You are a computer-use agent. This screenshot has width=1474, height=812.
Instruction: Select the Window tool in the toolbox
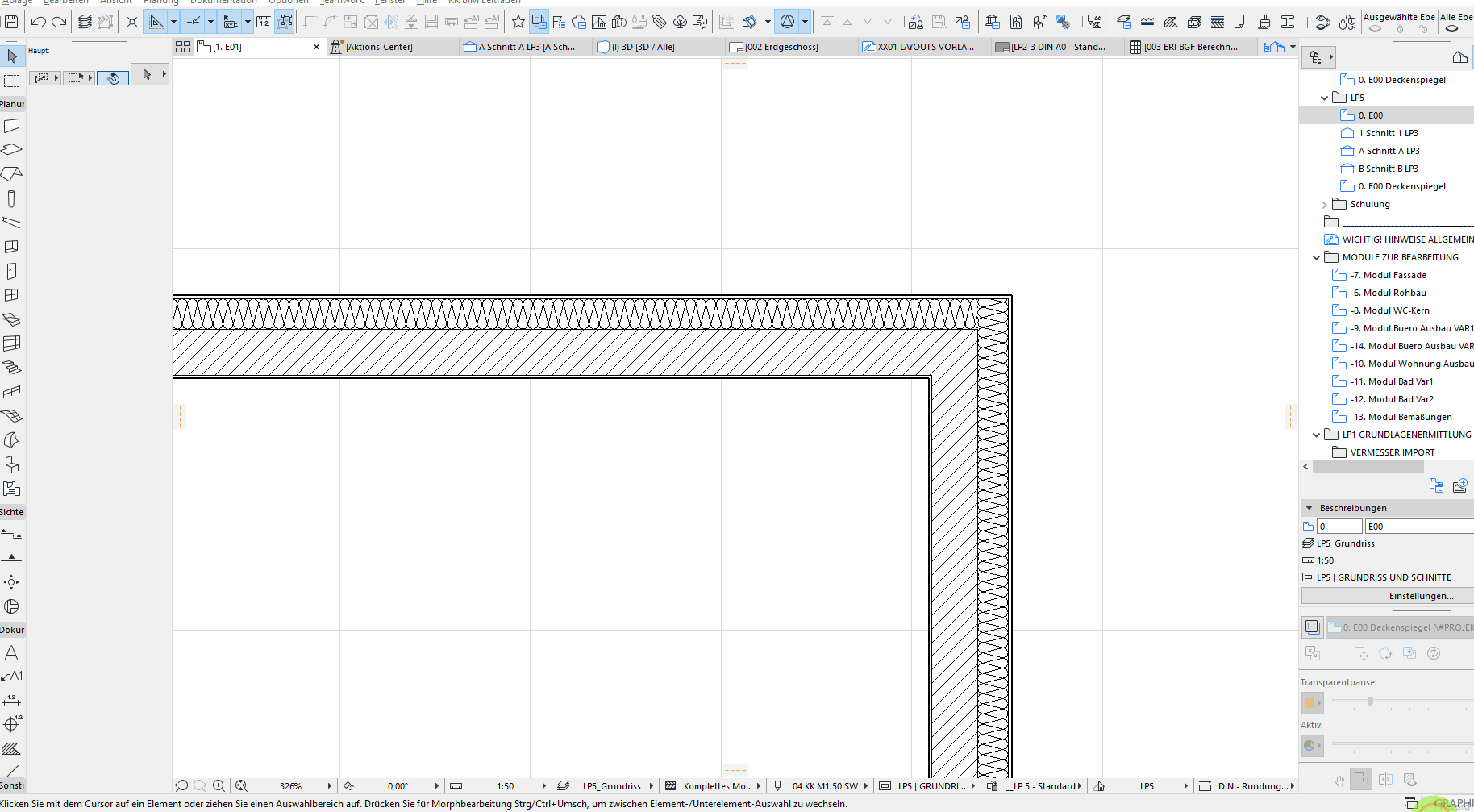tap(12, 295)
